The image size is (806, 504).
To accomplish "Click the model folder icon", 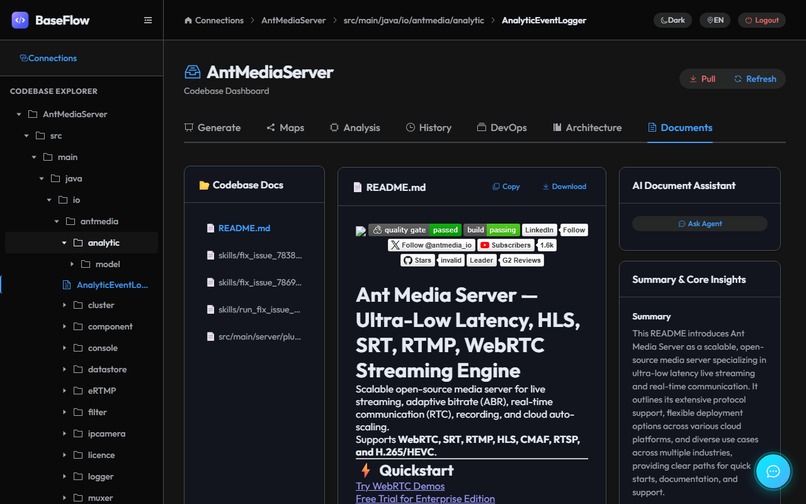I will 86,264.
